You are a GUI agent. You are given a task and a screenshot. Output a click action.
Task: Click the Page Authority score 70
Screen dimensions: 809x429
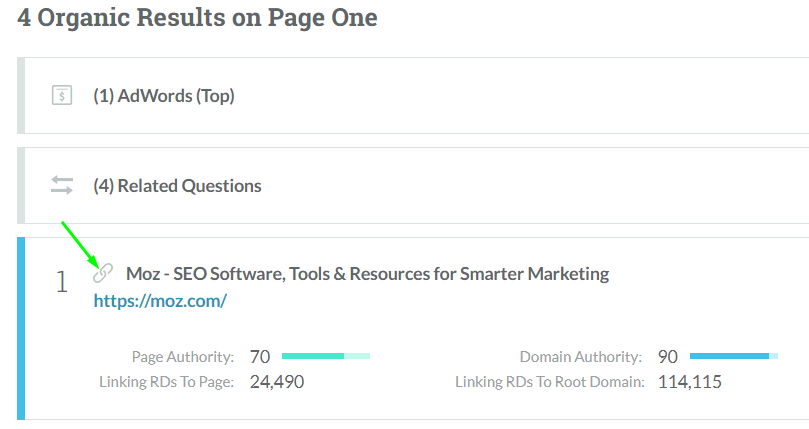pos(260,357)
